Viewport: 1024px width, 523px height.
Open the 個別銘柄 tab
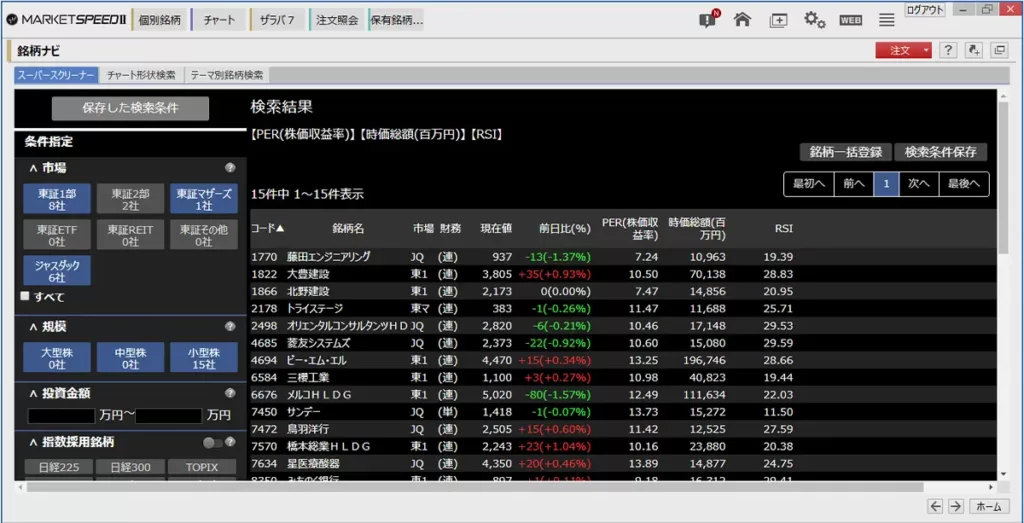point(160,20)
